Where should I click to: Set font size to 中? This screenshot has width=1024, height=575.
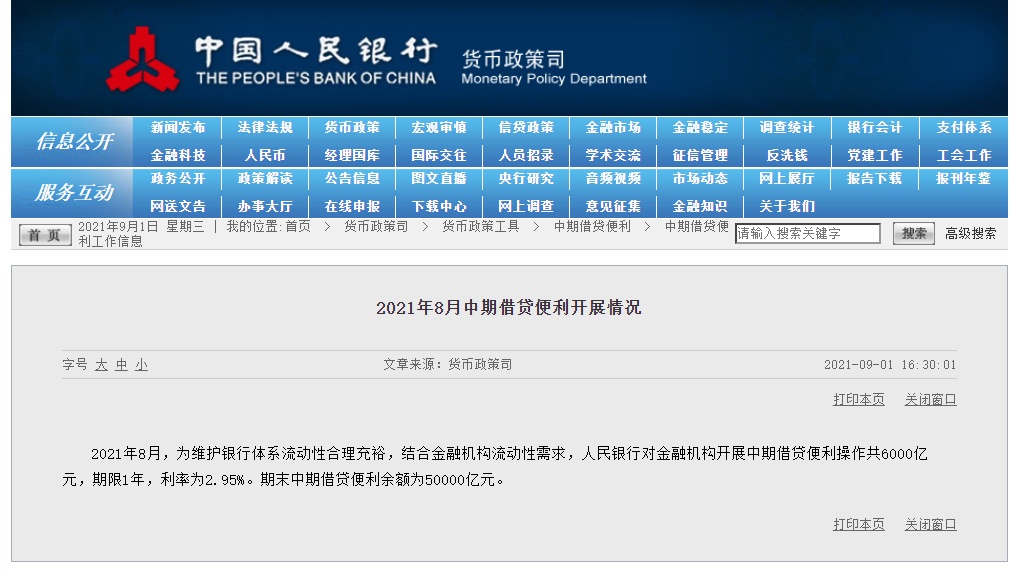(121, 365)
